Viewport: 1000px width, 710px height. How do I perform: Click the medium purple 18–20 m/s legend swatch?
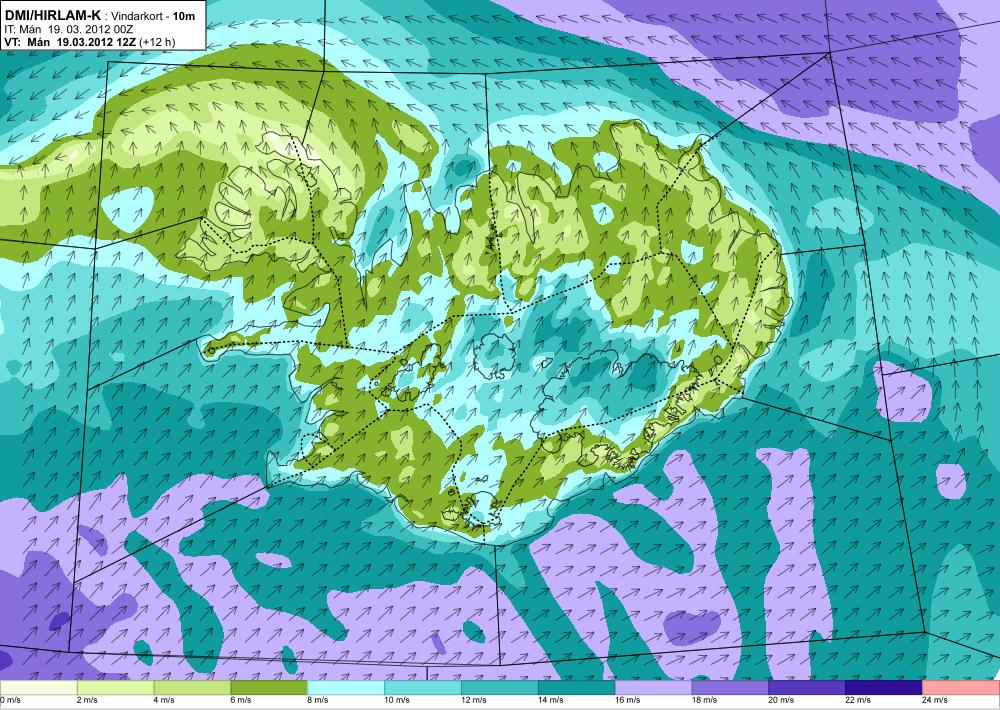(x=730, y=688)
